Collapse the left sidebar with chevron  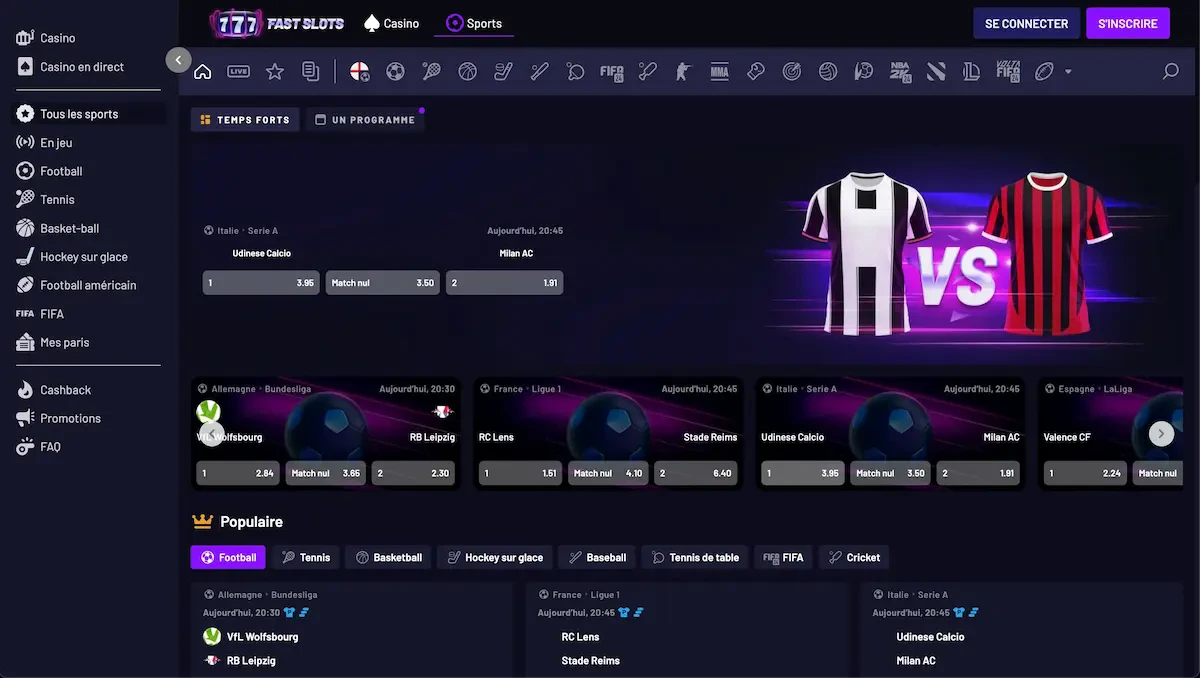click(178, 60)
